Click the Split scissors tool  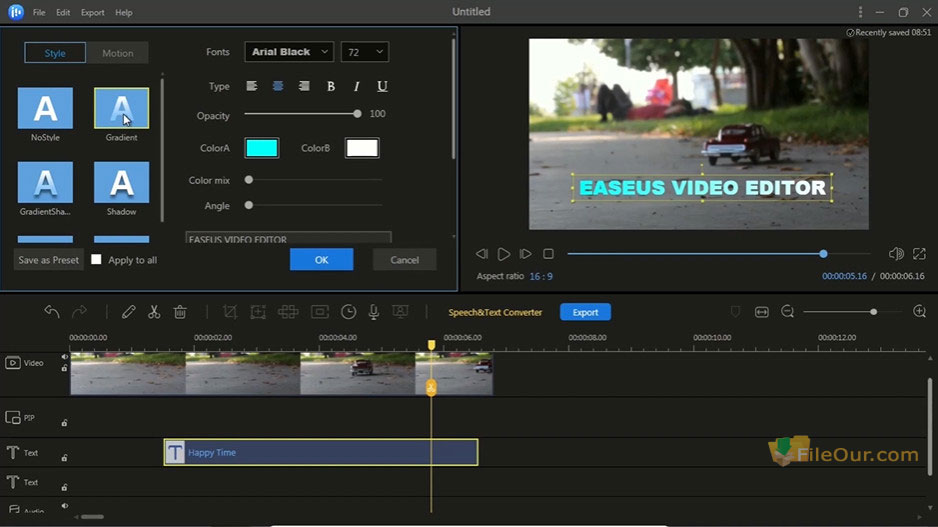pos(154,312)
